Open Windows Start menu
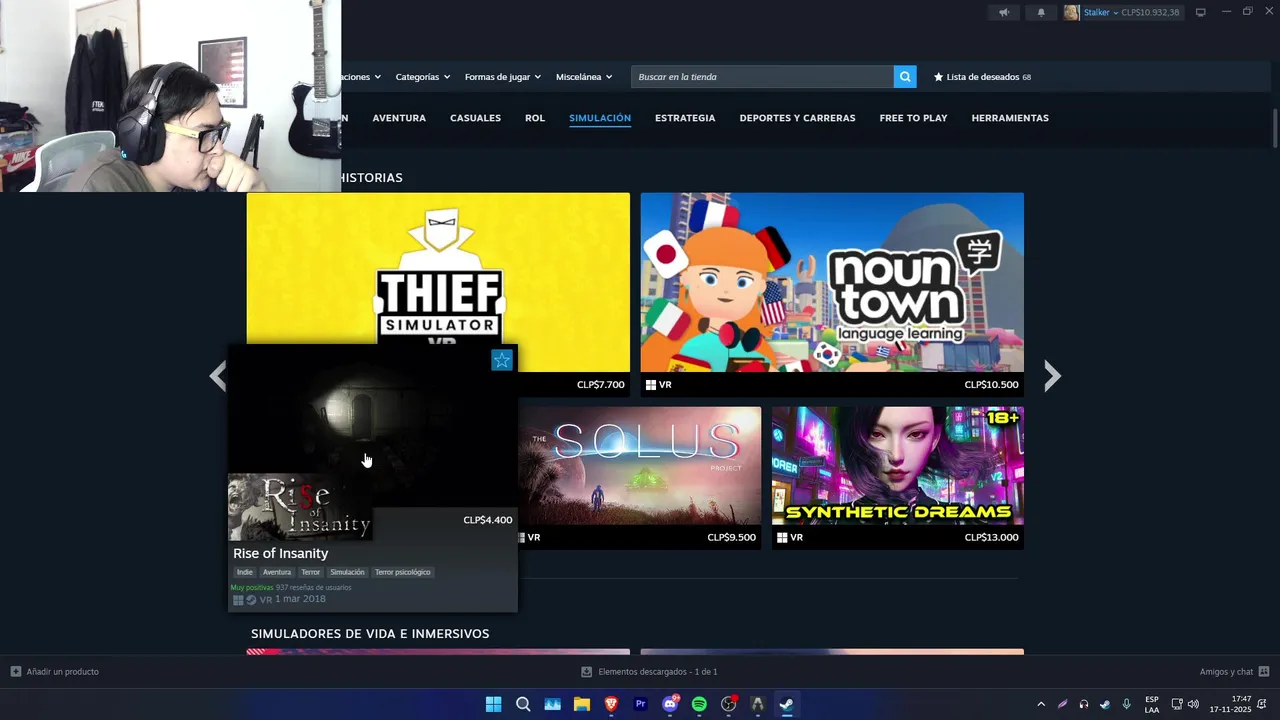Screen dimensions: 1280x720 pos(493,704)
